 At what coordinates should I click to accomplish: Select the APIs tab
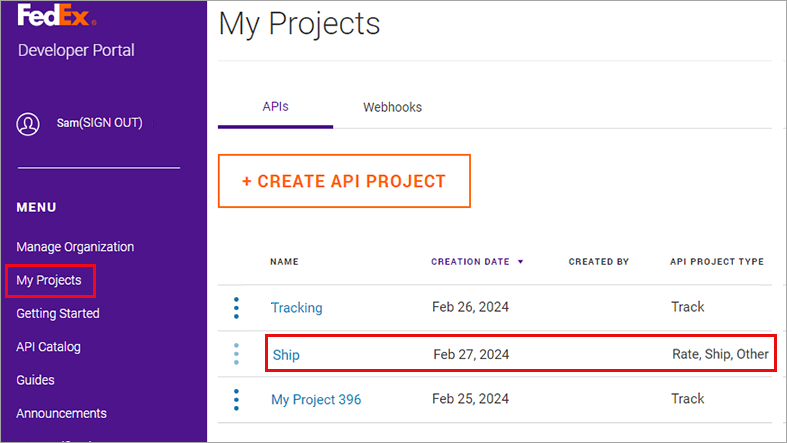pos(275,107)
